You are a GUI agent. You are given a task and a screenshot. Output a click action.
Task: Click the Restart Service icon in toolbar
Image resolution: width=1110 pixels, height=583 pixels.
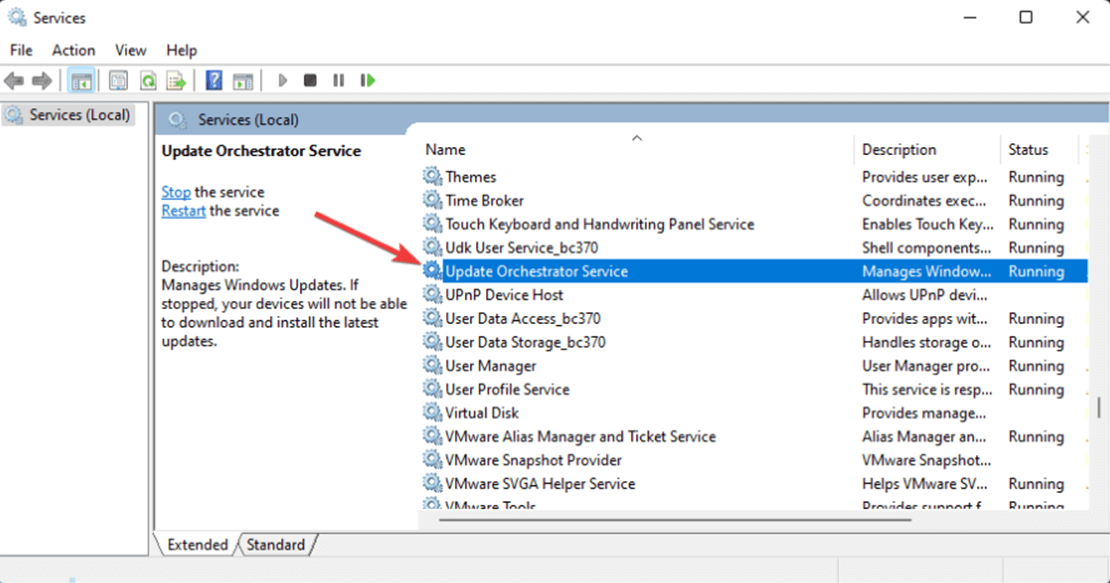pyautogui.click(x=367, y=81)
